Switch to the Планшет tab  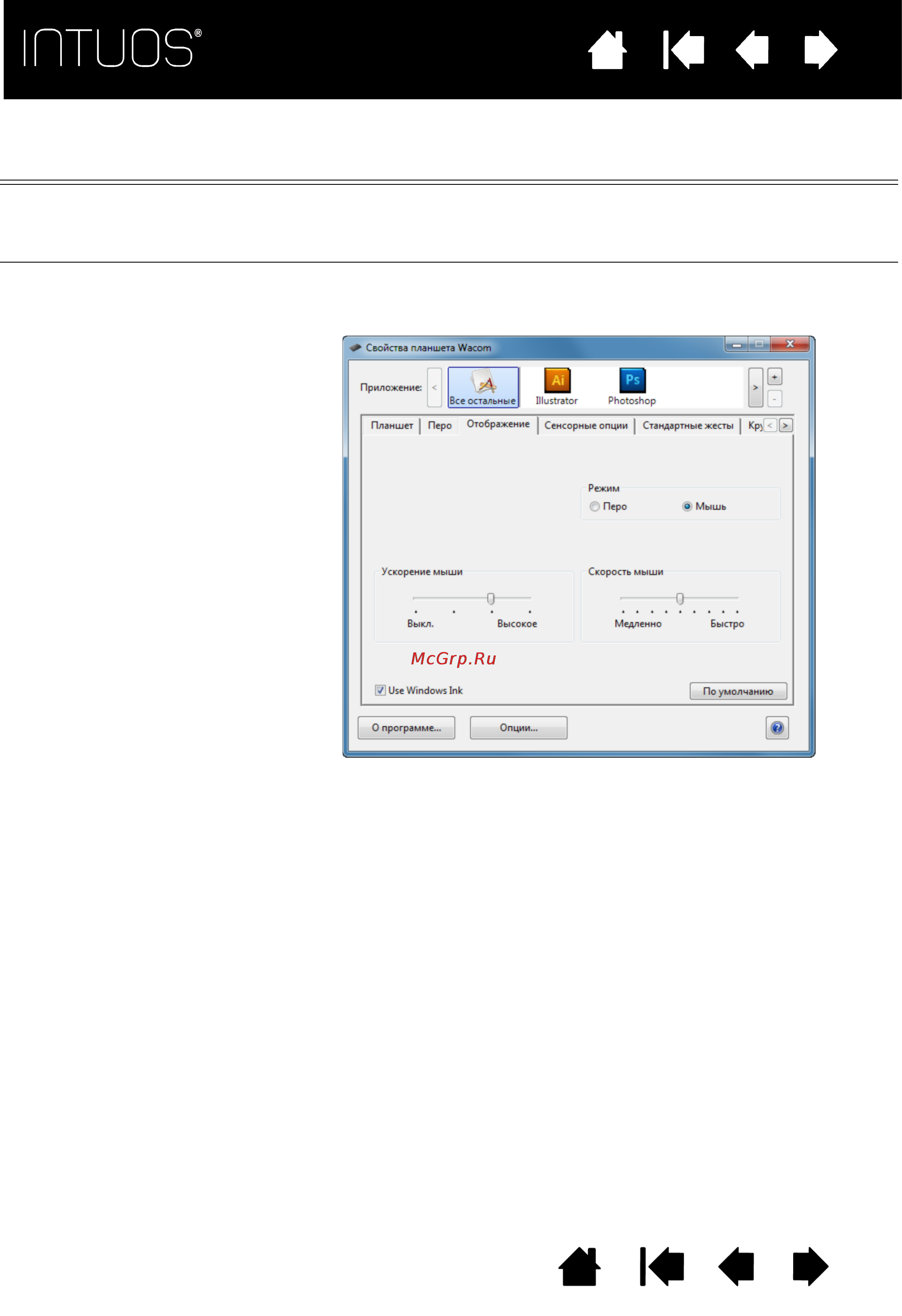click(392, 425)
